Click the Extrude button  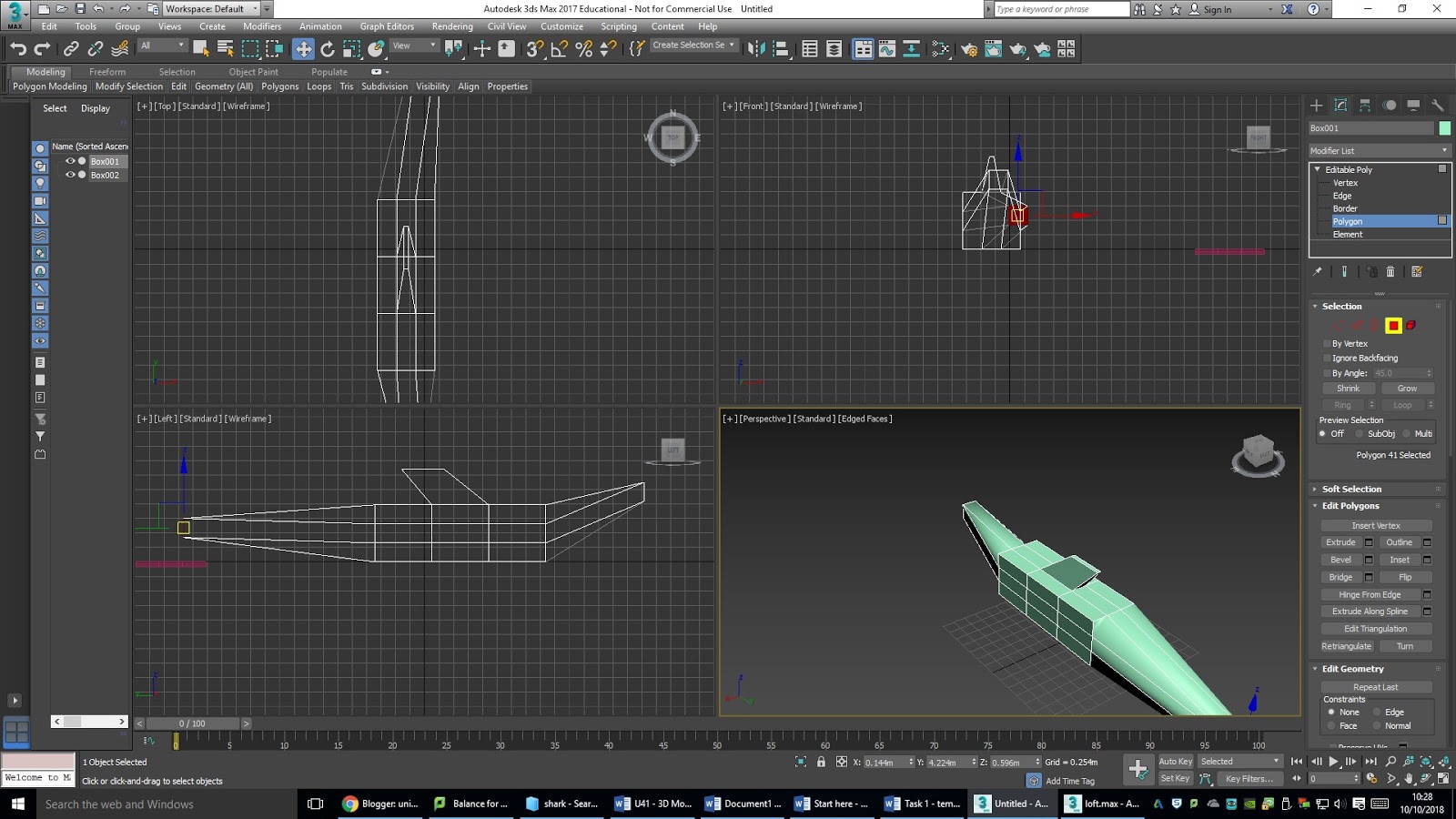(x=1340, y=542)
